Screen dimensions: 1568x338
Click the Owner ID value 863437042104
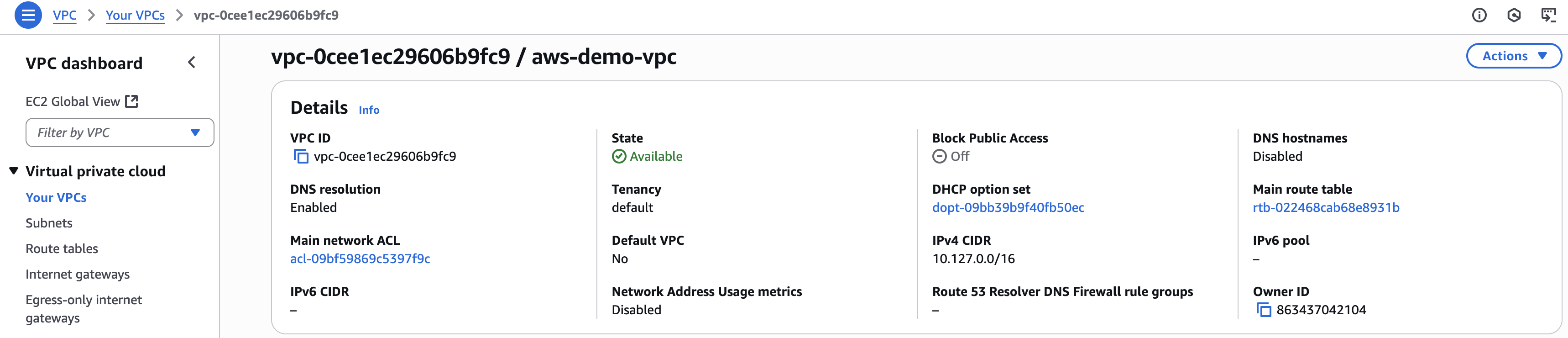tap(1321, 310)
